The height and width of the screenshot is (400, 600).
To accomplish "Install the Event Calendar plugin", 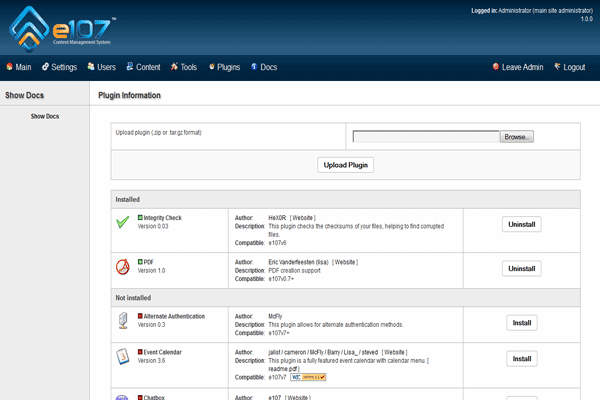I will [521, 358].
